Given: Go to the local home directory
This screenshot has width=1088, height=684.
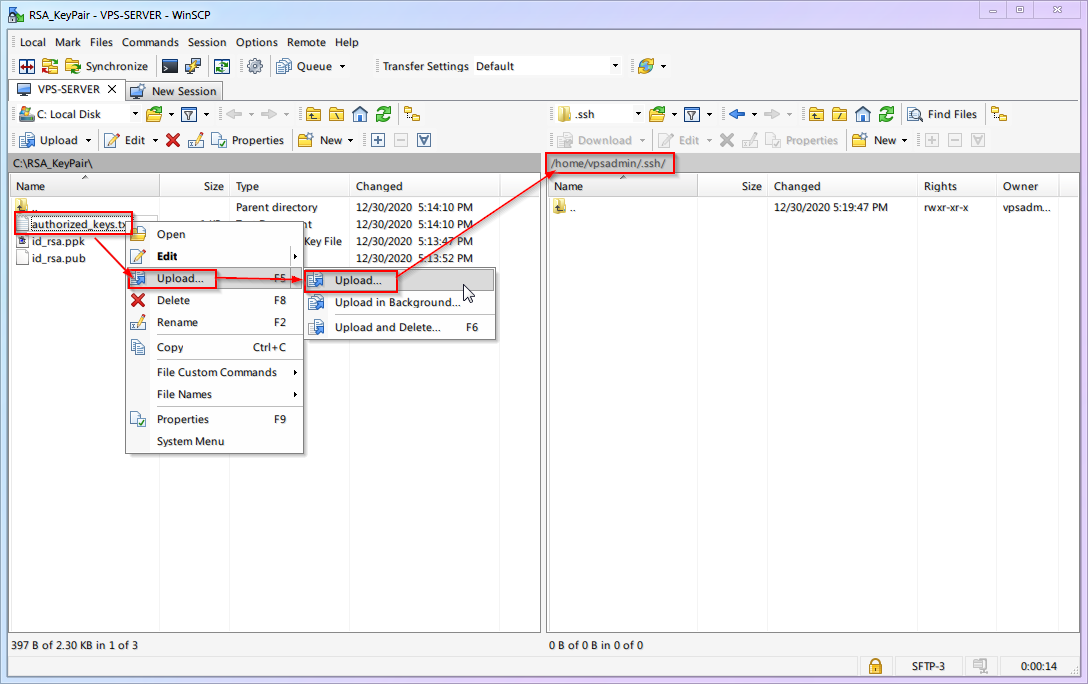Looking at the screenshot, I should click(x=360, y=114).
